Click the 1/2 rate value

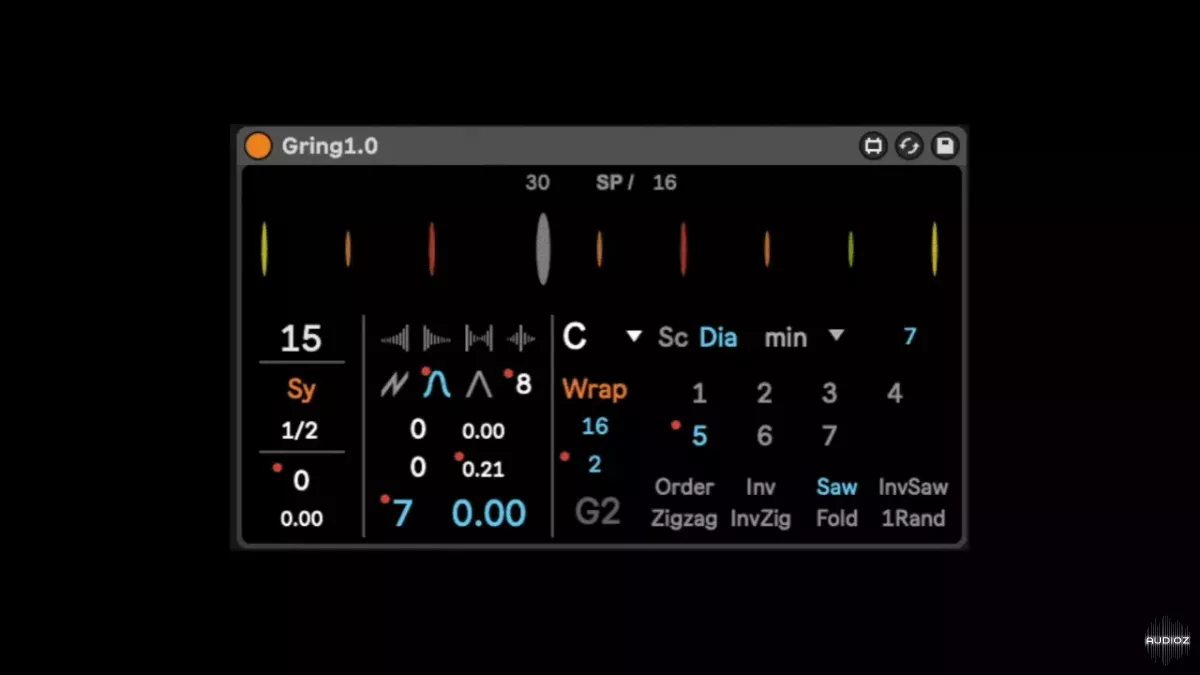point(301,432)
